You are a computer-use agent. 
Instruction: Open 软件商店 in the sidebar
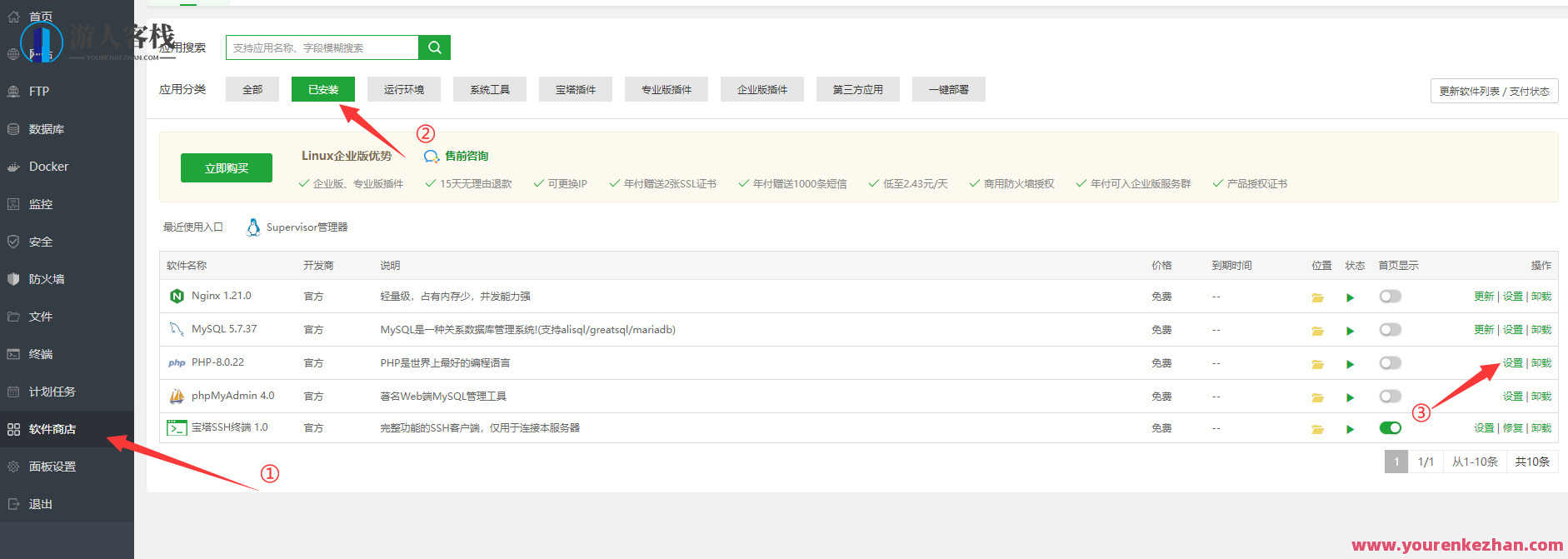(67, 429)
